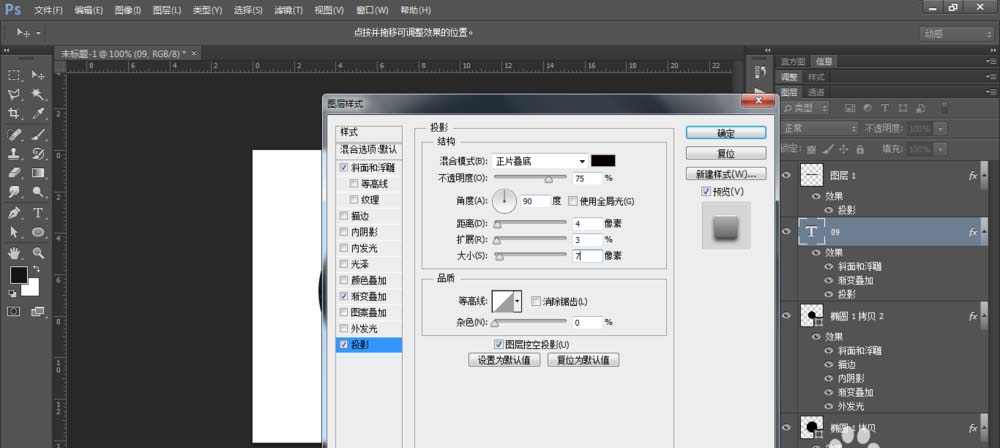Click the black shadow color swatch

pos(603,161)
